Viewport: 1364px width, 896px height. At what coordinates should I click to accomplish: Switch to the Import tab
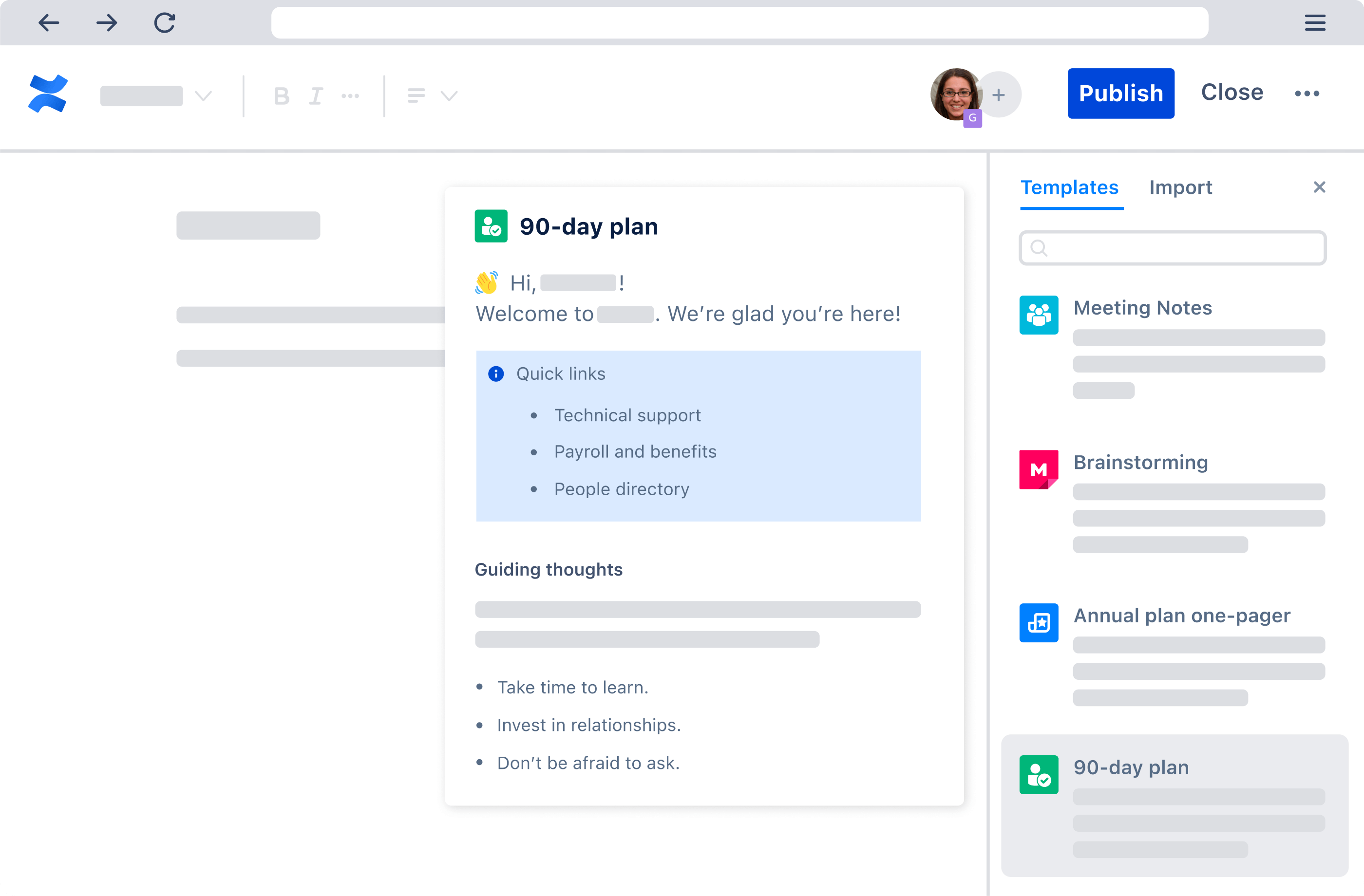tap(1181, 188)
